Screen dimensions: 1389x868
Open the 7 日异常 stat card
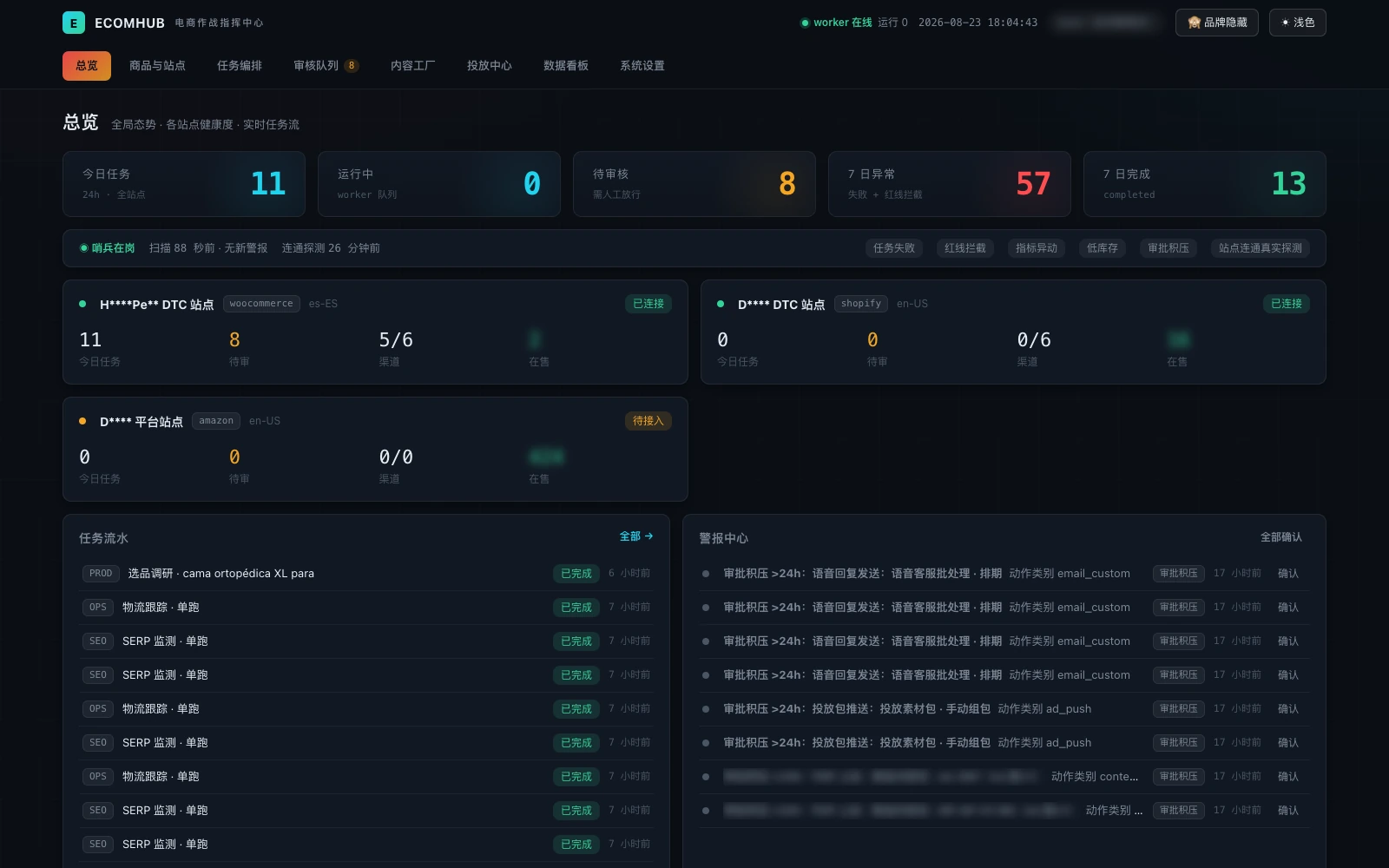pos(950,184)
